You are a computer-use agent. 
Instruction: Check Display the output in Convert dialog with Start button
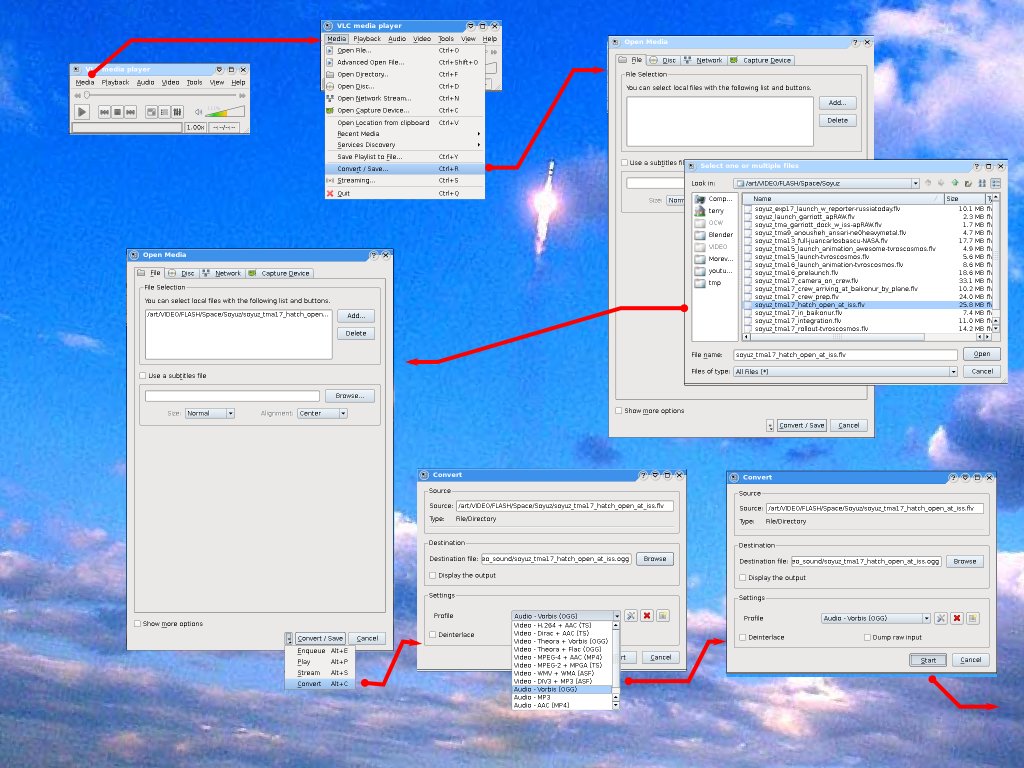click(743, 578)
